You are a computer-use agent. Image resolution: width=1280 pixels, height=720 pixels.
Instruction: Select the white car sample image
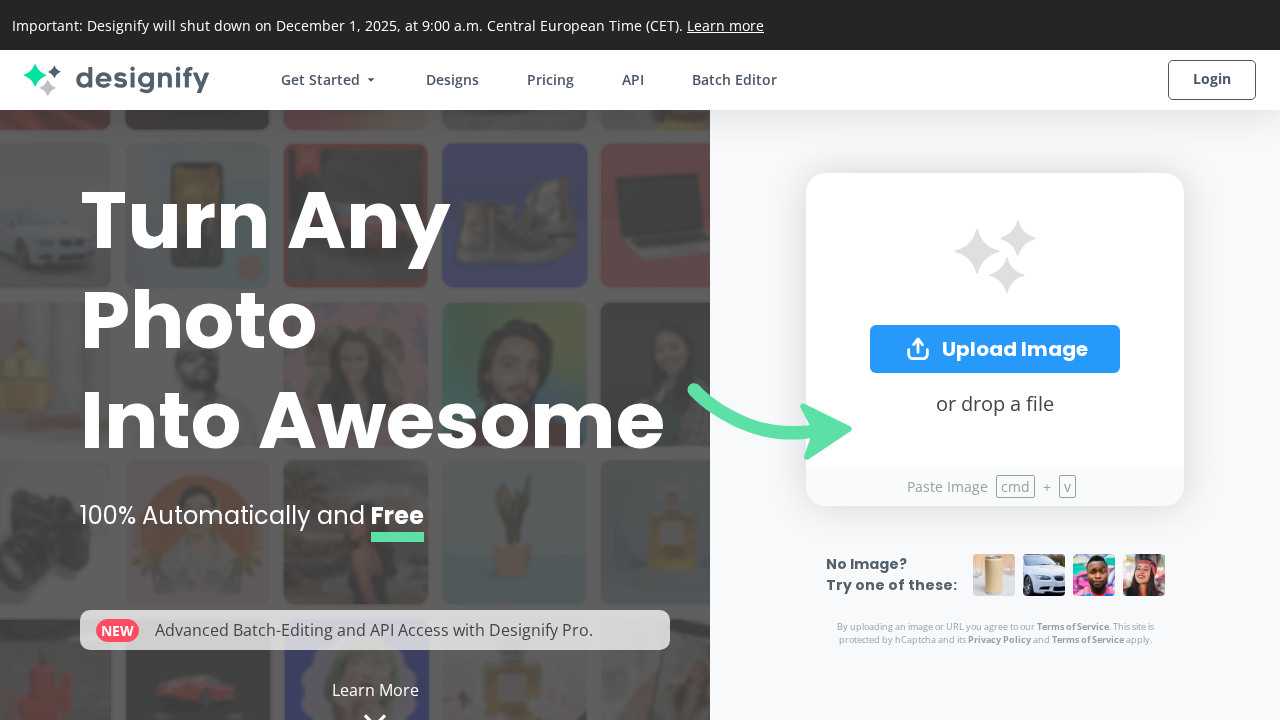[x=1044, y=575]
